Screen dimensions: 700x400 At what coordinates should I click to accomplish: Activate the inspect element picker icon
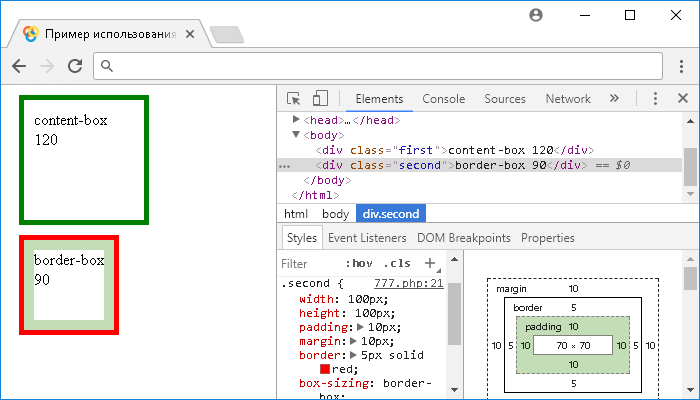[293, 99]
